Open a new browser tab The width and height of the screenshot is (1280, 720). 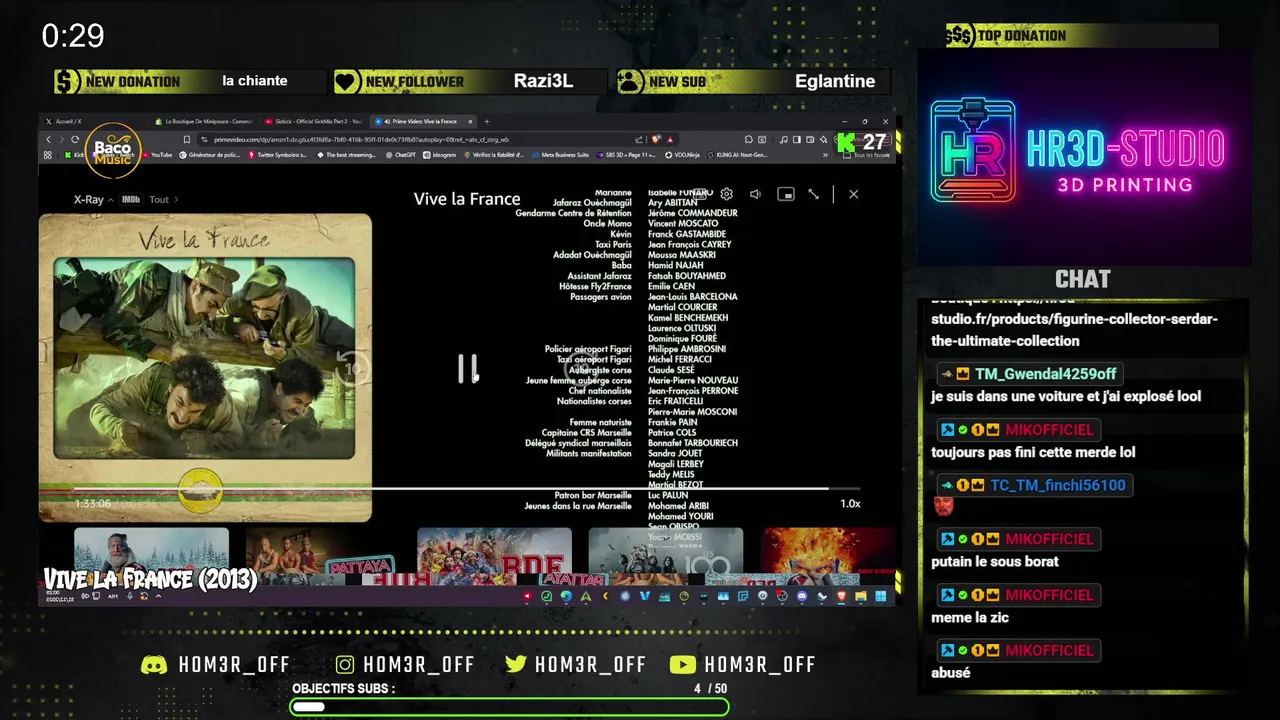(x=487, y=121)
